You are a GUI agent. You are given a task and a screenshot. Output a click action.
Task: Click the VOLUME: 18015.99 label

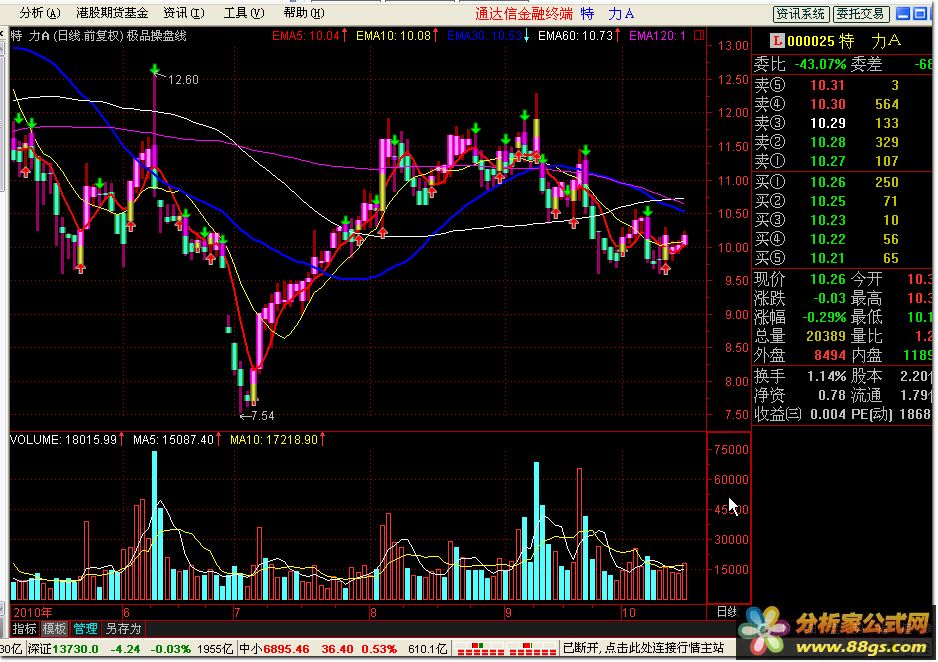click(x=68, y=440)
